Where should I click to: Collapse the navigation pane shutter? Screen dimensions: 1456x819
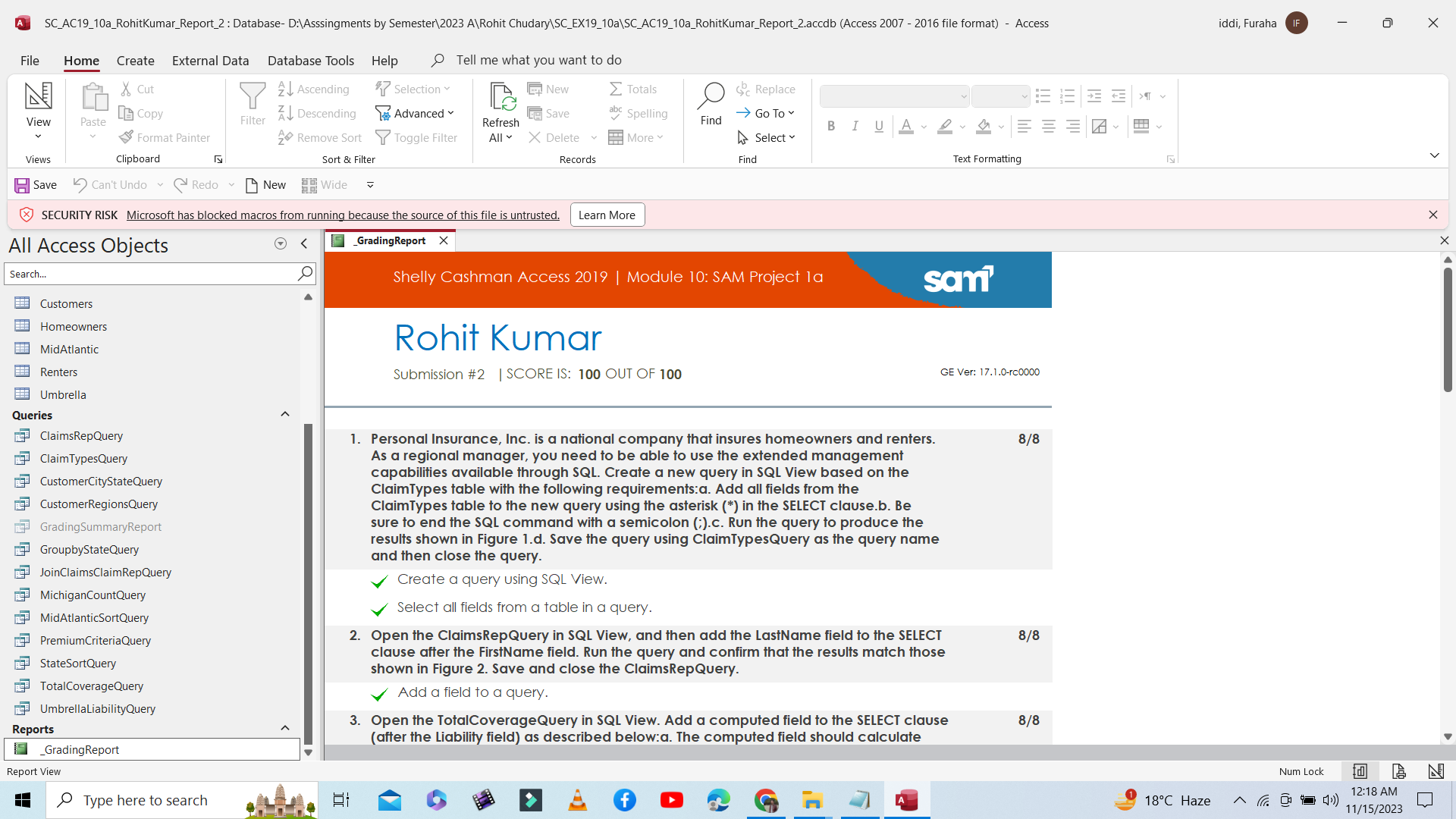[x=304, y=244]
